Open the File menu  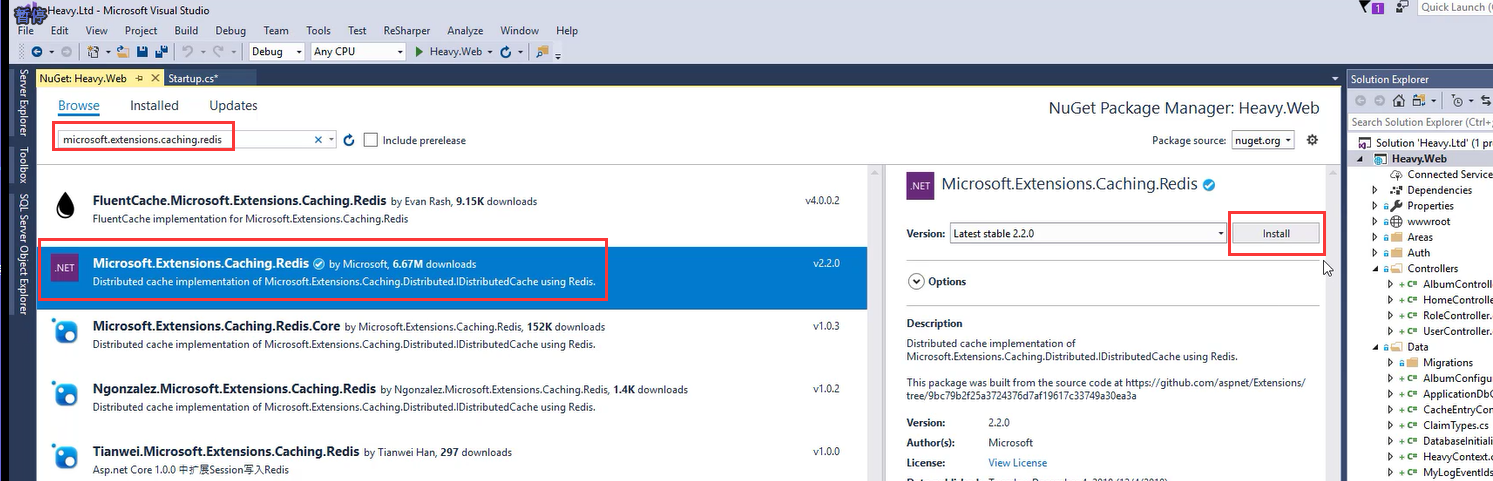26,31
